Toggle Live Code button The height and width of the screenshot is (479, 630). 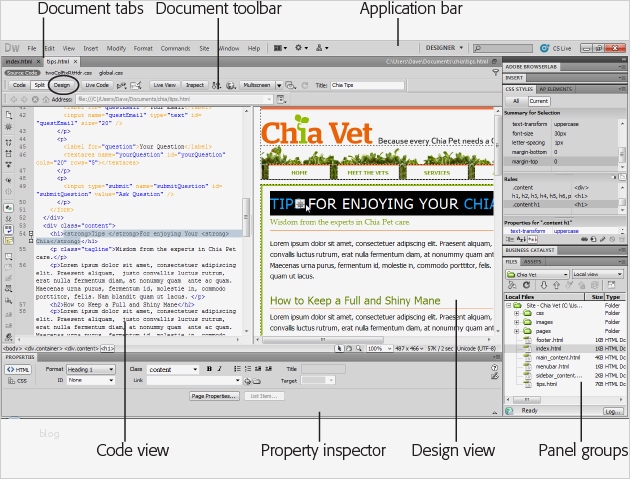pos(97,85)
